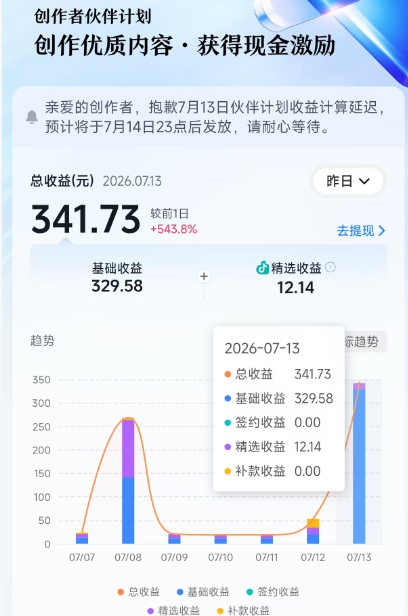Toggle 精选收益 legend item below chart
The image size is (408, 616).
[173, 610]
